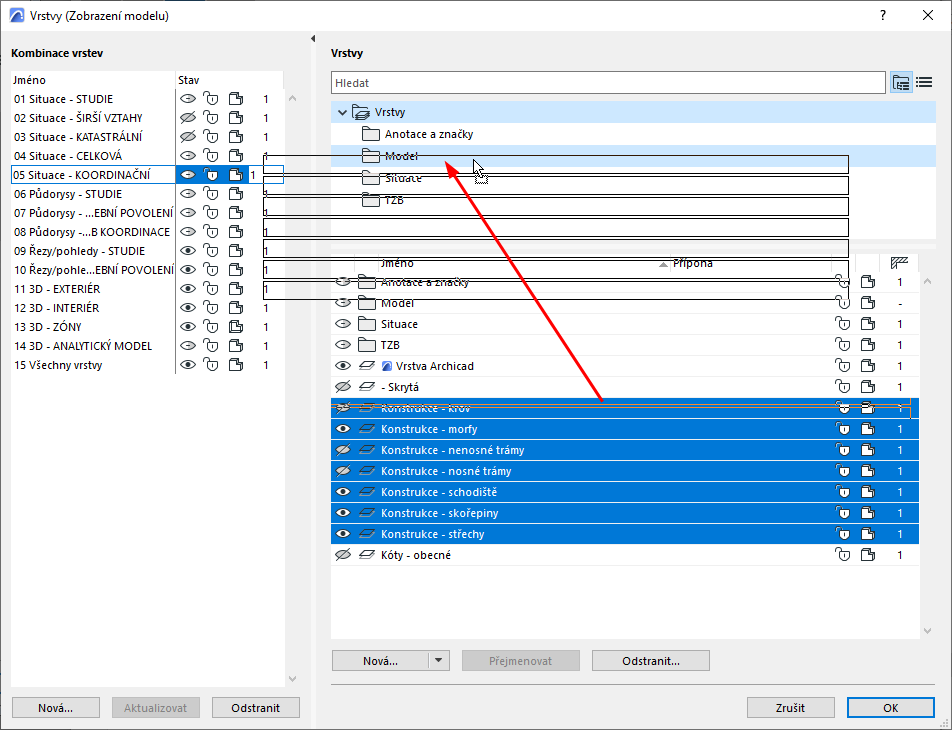Viewport: 952px width, 730px height.
Task: Click lock icon of 12 3D - INTERIÉR
Action: click(211, 307)
